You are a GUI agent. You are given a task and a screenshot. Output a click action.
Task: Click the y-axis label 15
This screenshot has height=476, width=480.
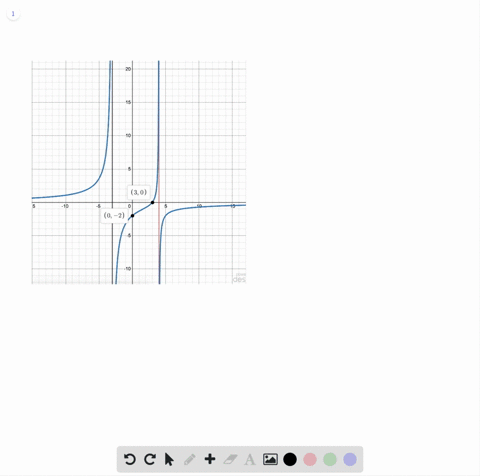click(128, 102)
